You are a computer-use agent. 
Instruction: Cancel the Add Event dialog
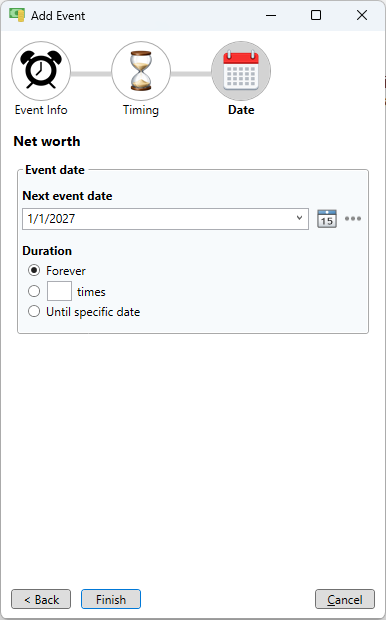pos(345,599)
